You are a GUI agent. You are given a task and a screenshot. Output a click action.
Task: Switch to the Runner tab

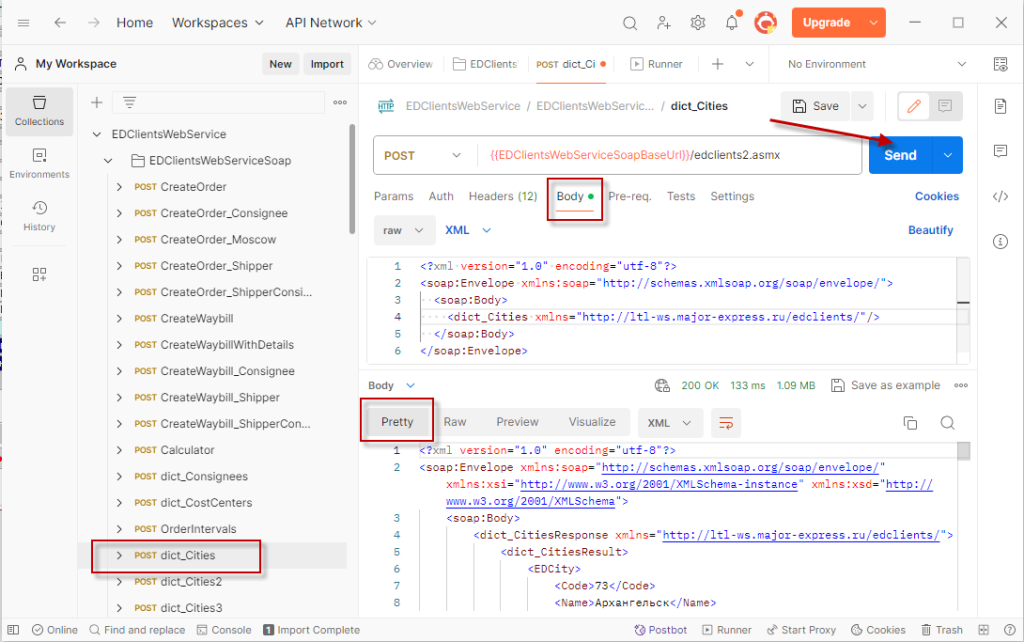coord(656,64)
